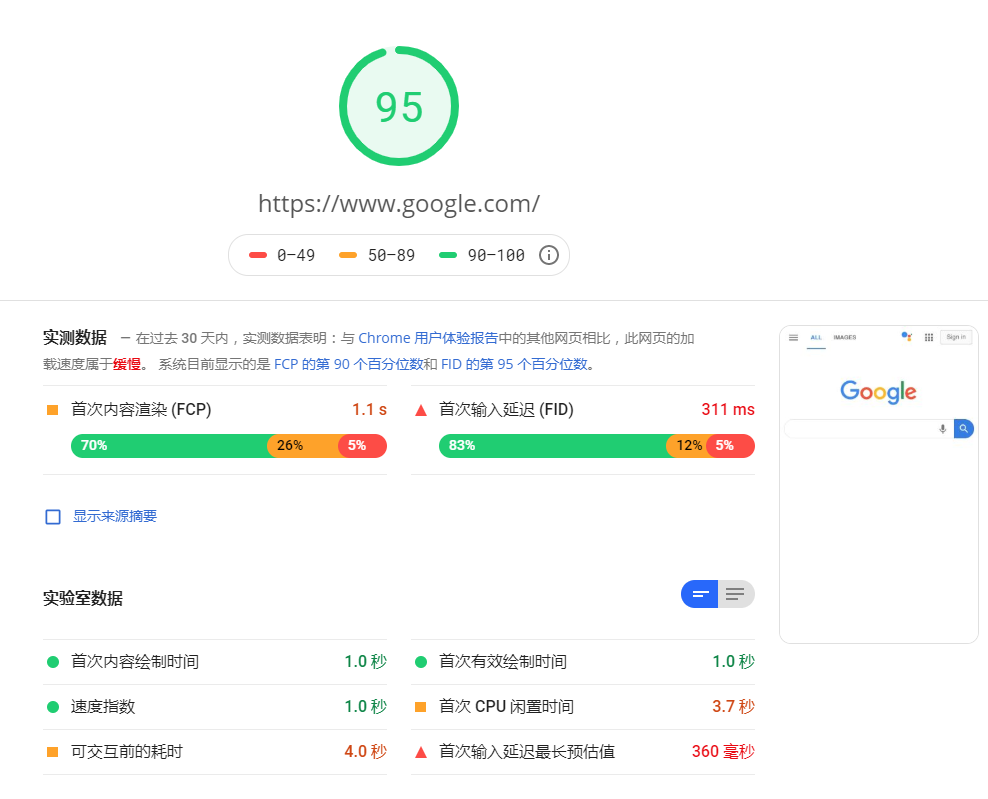
Task: Expand the 首次输入延迟最长预估值 row
Action: pos(583,752)
